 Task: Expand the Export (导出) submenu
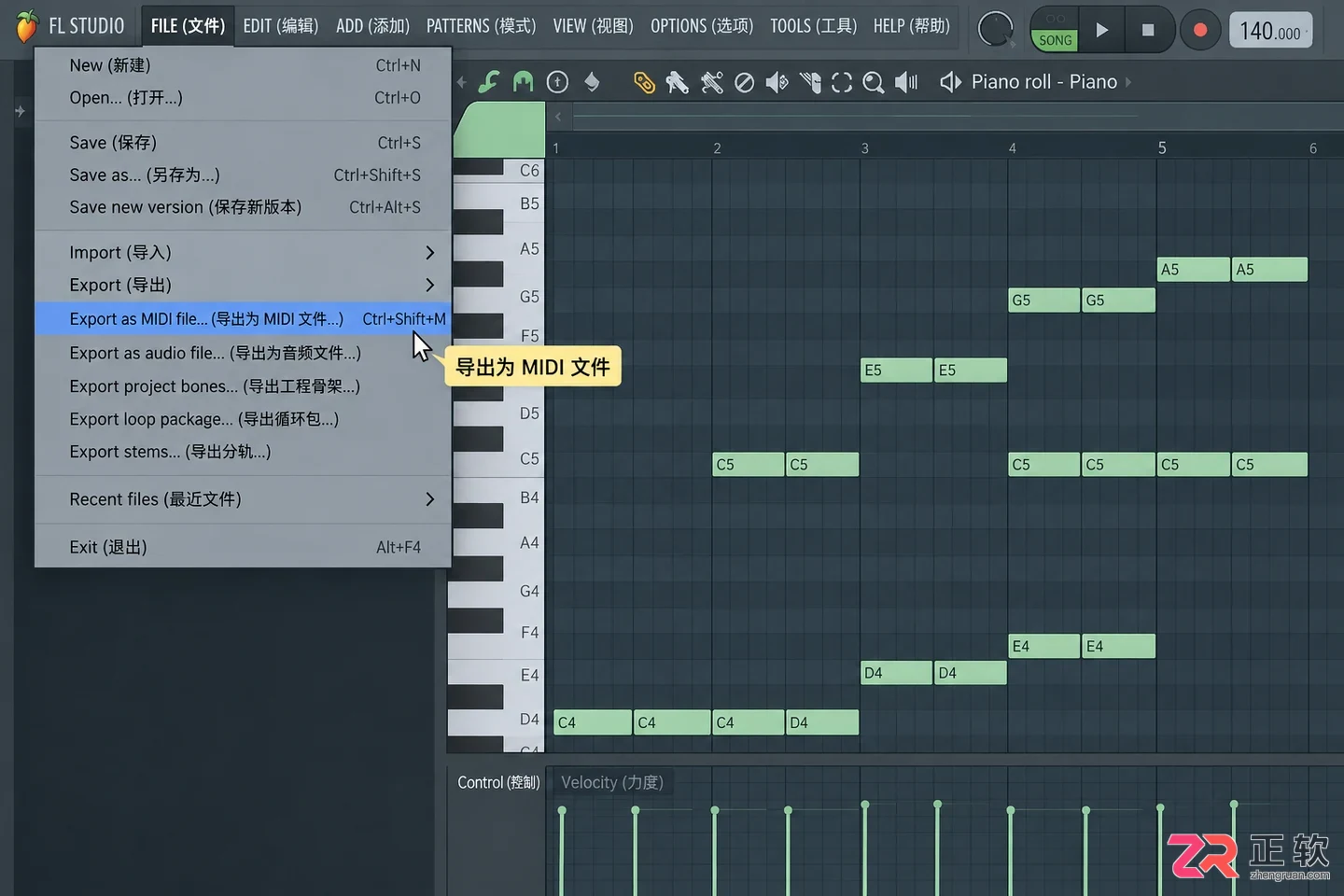(243, 285)
